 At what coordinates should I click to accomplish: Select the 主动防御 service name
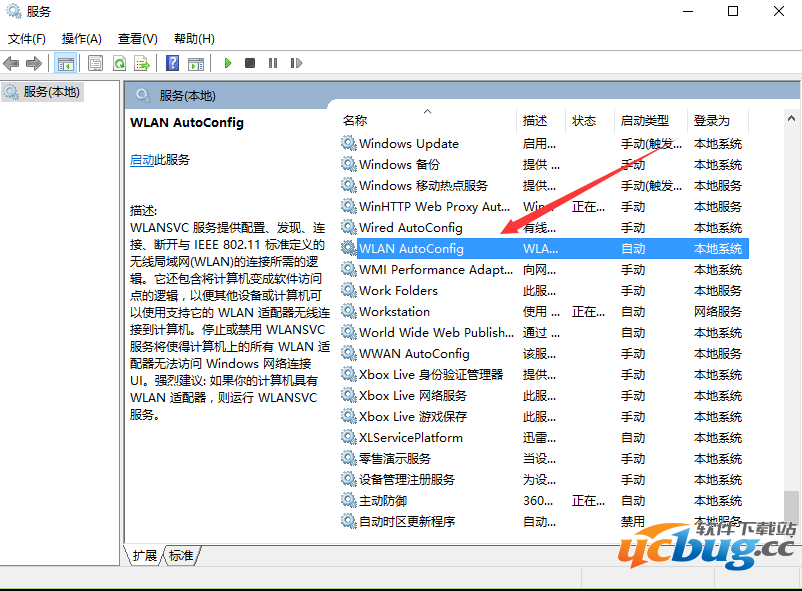click(383, 500)
